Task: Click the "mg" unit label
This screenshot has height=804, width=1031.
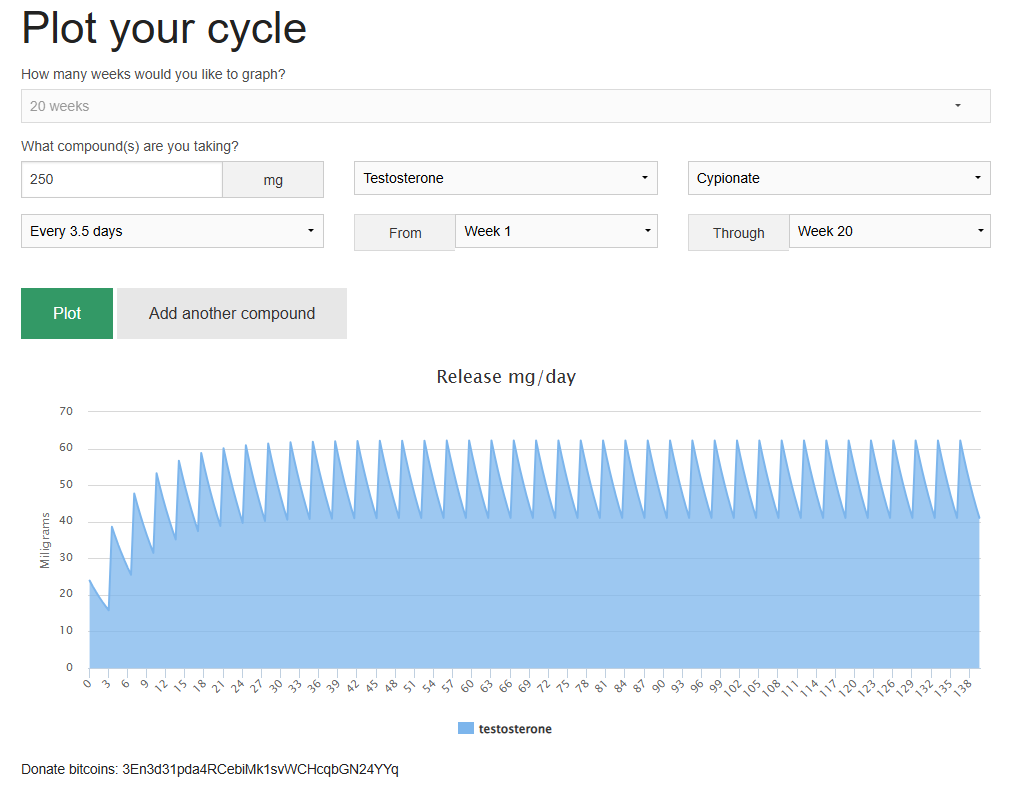Action: pyautogui.click(x=273, y=181)
